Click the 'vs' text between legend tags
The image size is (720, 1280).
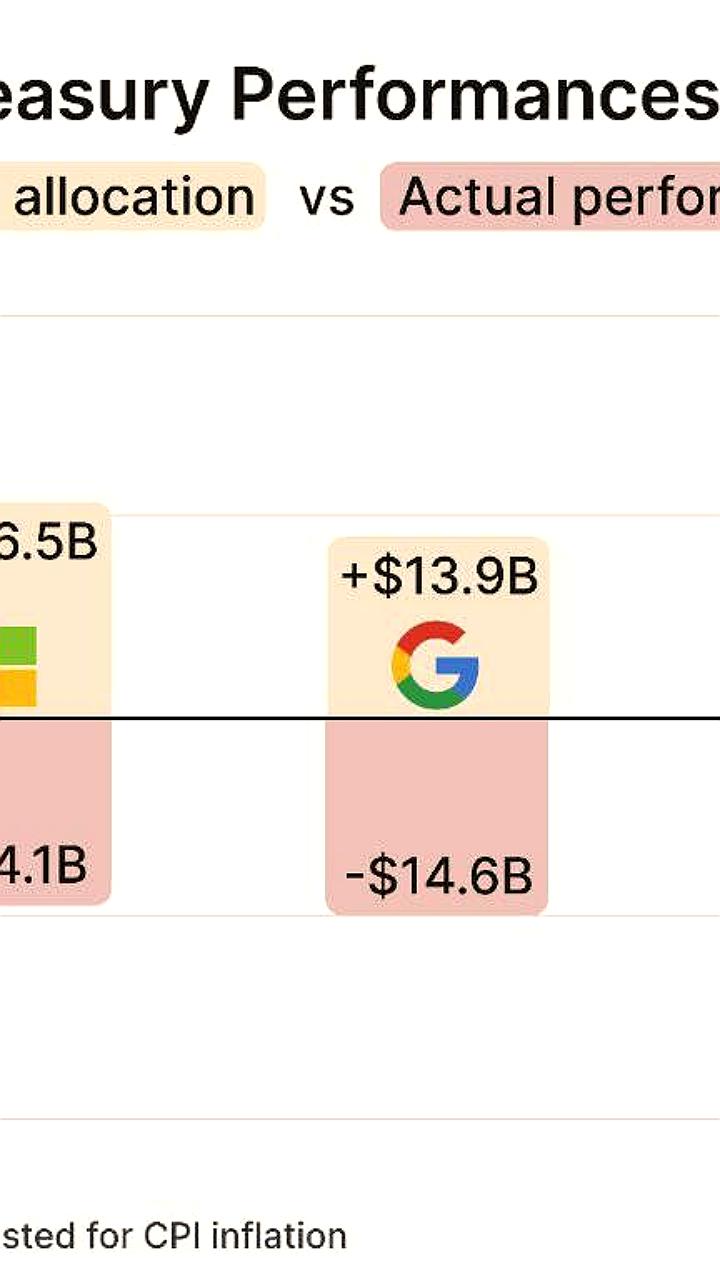(326, 198)
